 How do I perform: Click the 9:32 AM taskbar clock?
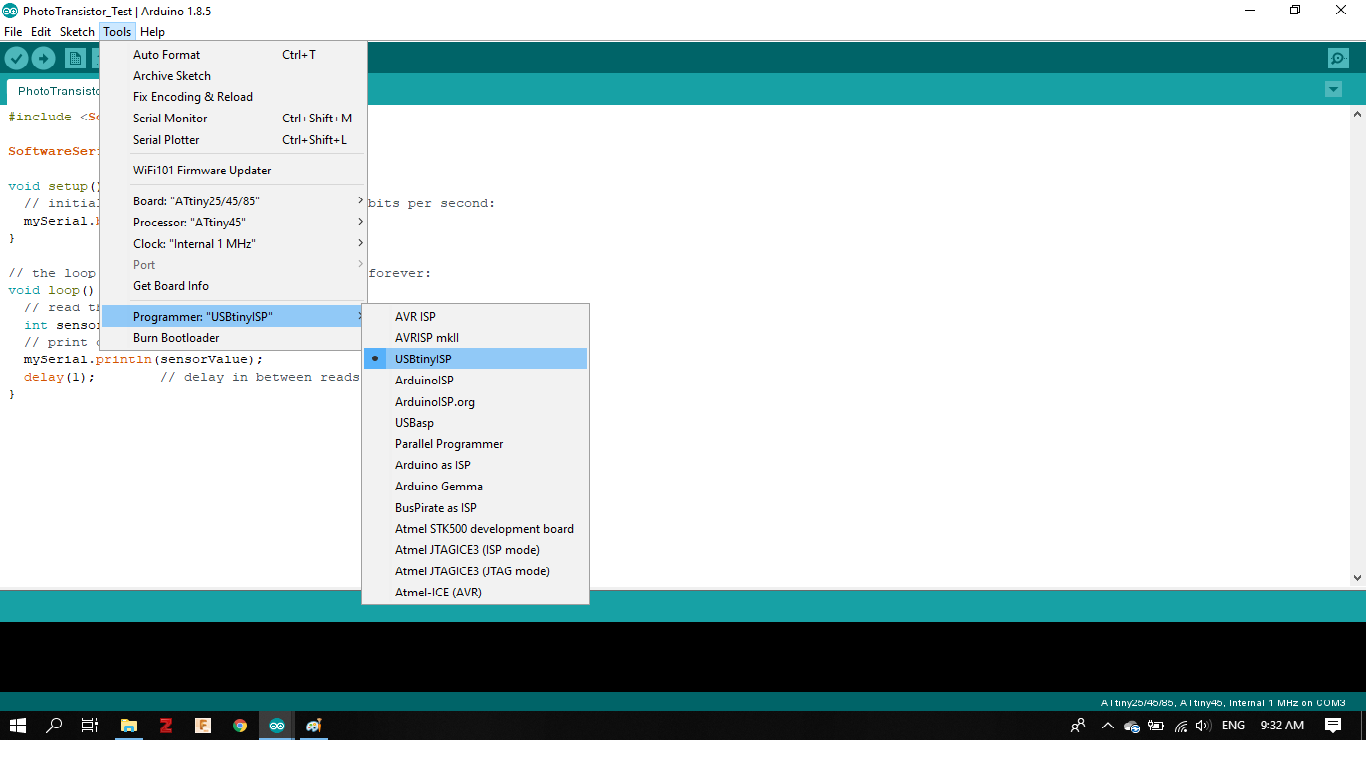(1282, 726)
